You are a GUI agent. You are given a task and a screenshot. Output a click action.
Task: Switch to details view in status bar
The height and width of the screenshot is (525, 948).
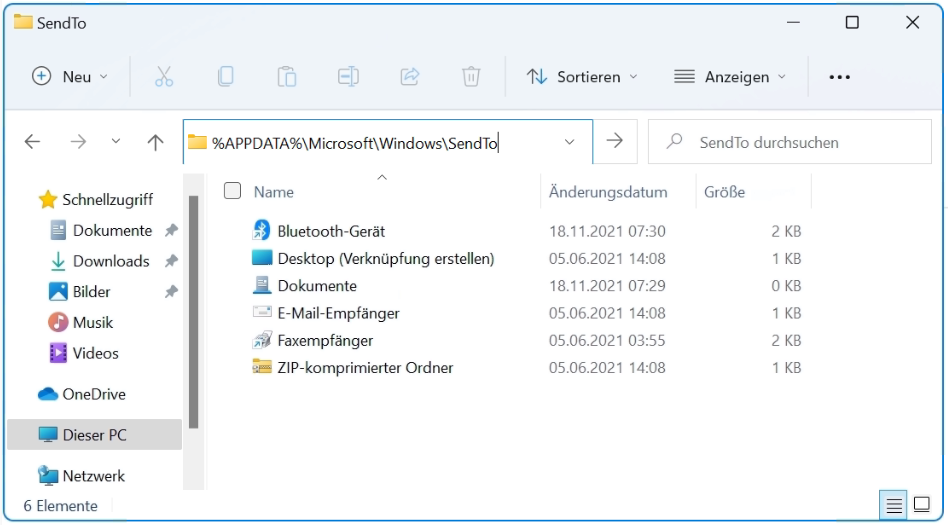893,504
